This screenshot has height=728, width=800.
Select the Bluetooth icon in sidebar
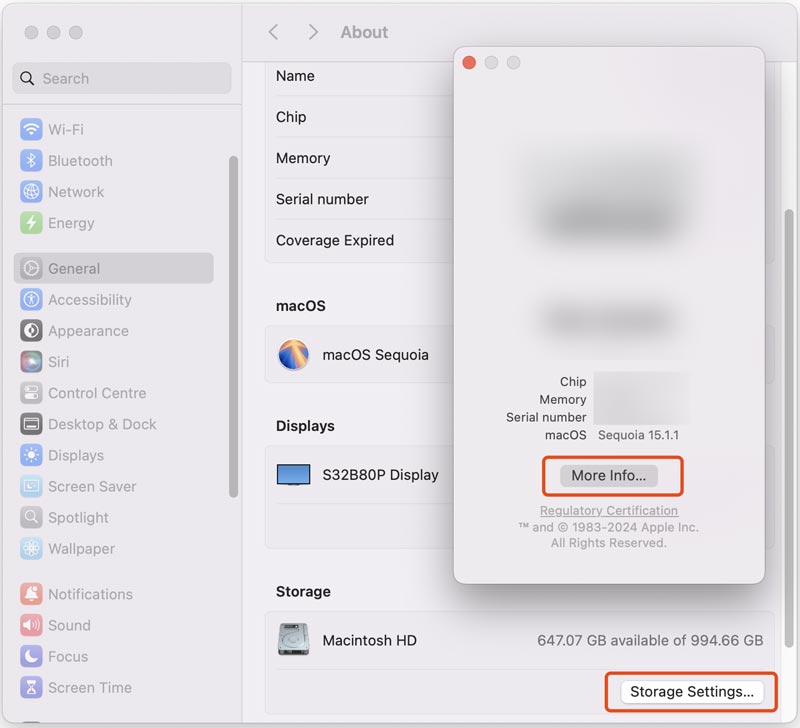coord(31,161)
